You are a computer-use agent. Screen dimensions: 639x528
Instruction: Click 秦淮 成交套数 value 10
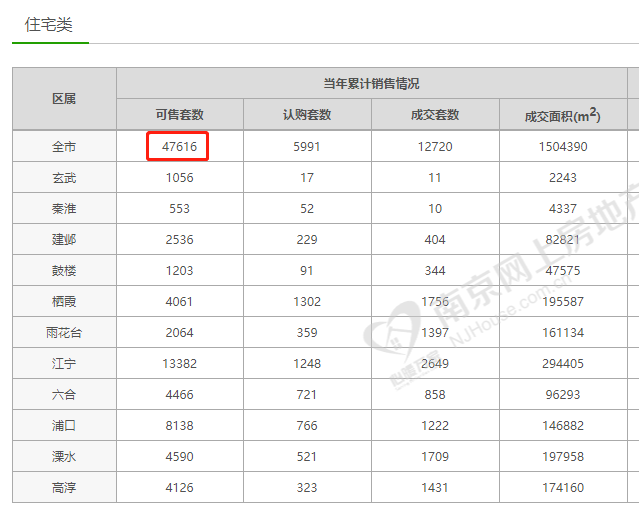pos(435,209)
